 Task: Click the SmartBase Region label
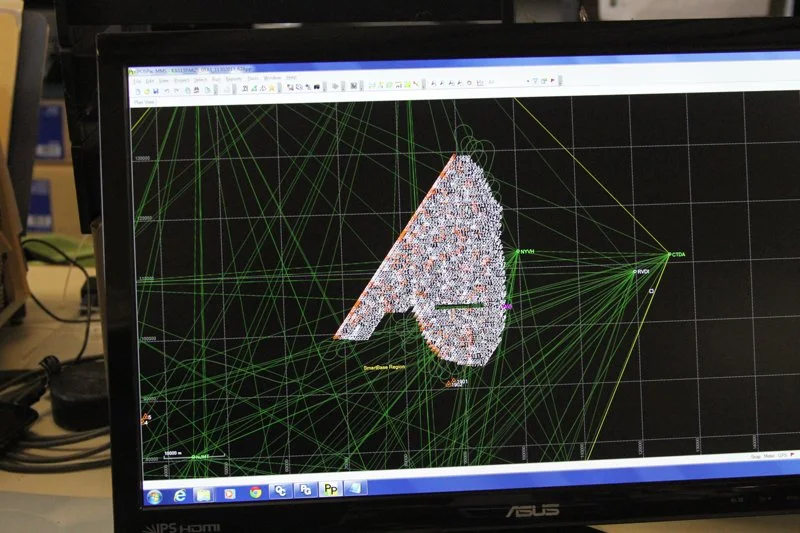(384, 367)
